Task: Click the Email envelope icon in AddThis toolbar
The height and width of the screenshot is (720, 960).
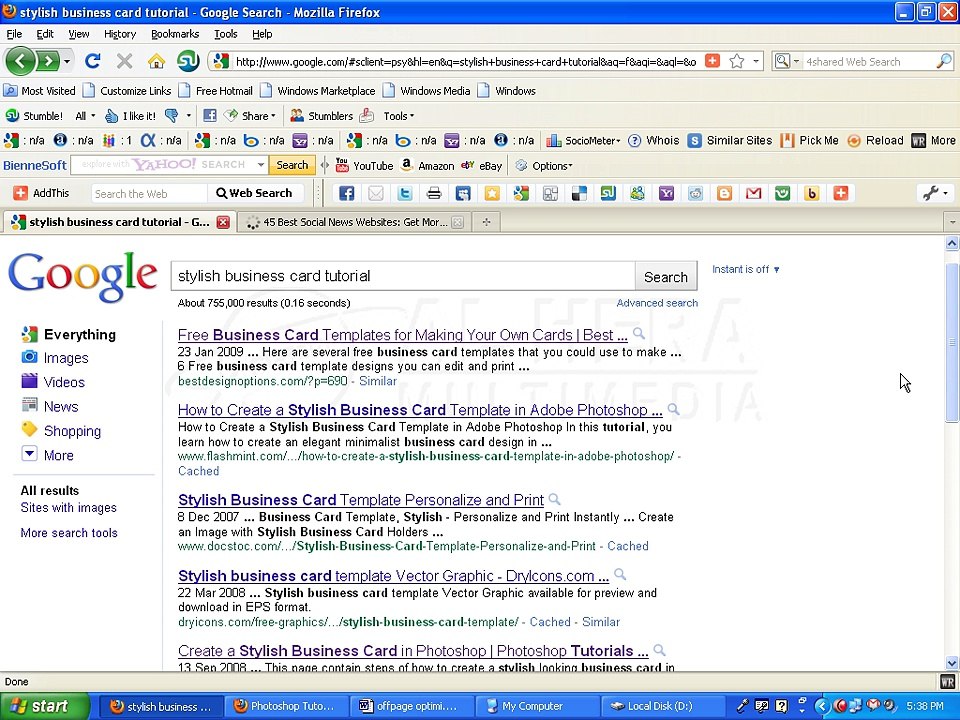Action: (375, 193)
